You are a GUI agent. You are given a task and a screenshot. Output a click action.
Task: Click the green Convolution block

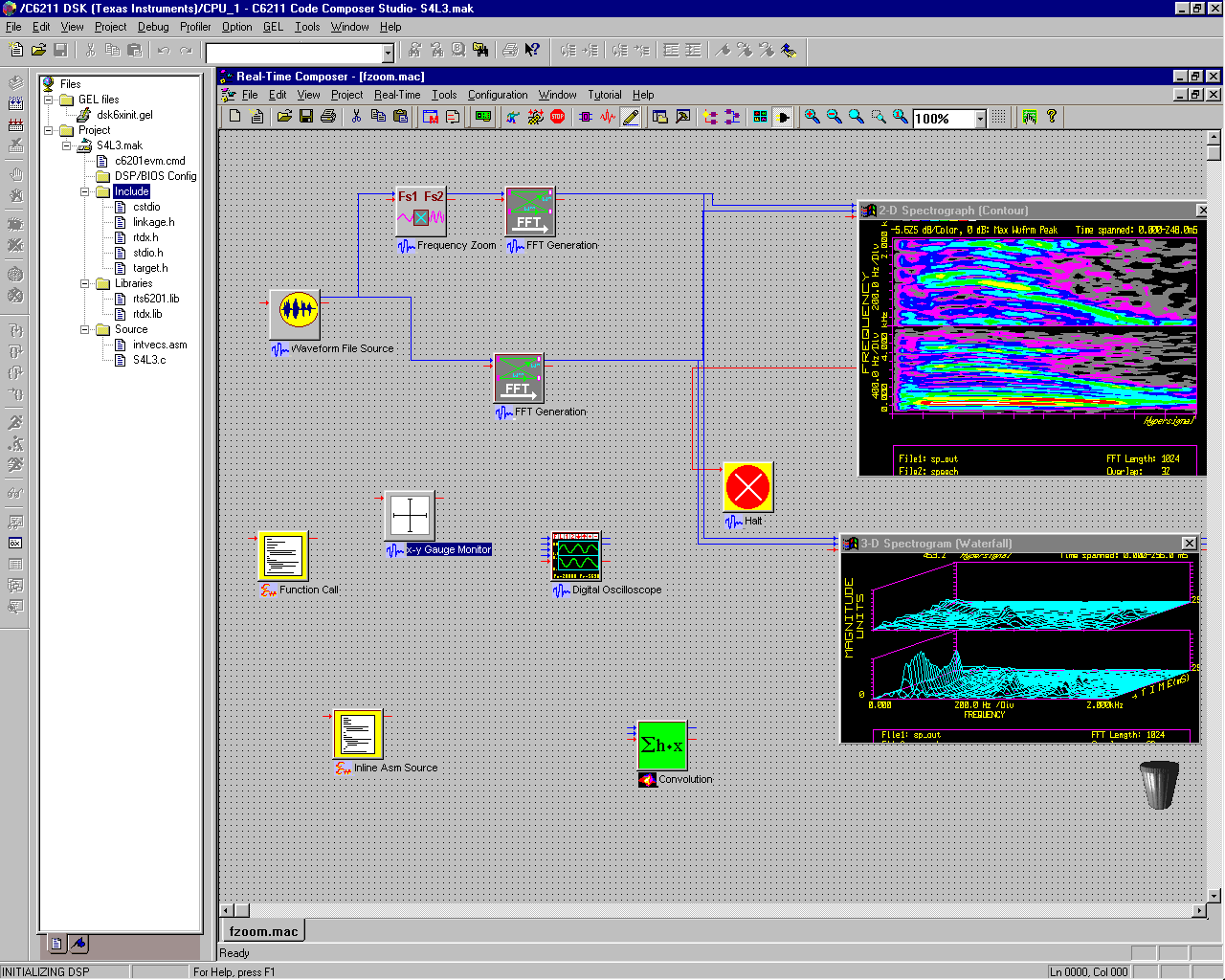(662, 746)
